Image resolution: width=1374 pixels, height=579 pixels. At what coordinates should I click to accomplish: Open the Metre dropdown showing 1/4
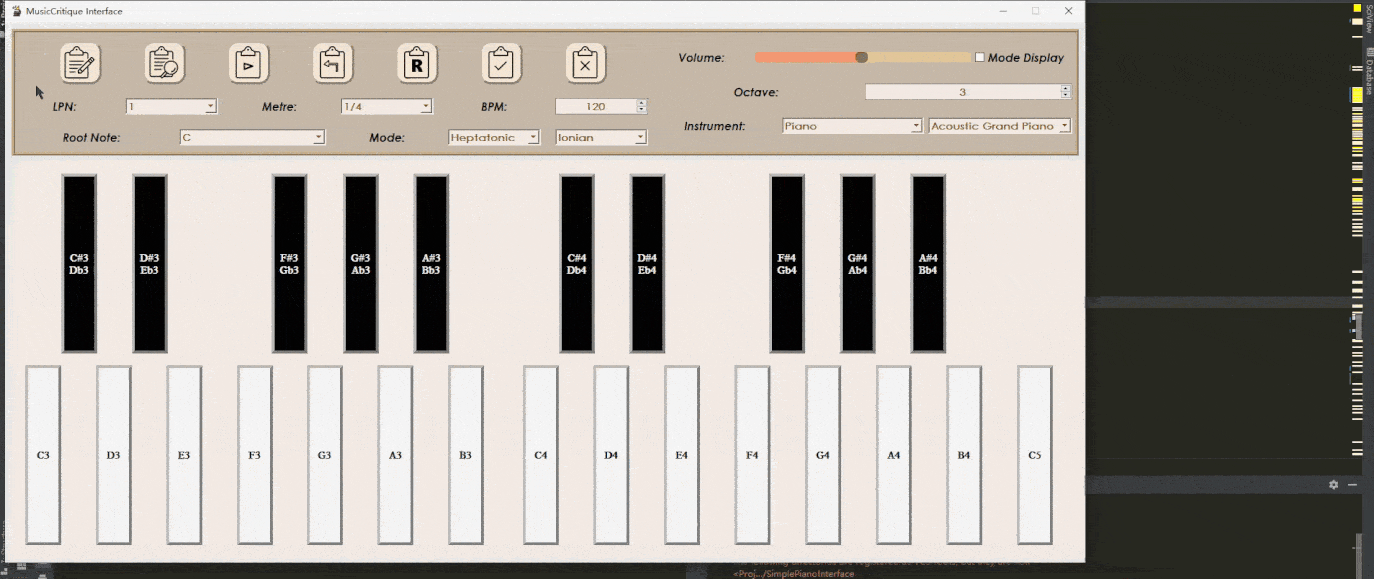tap(386, 106)
